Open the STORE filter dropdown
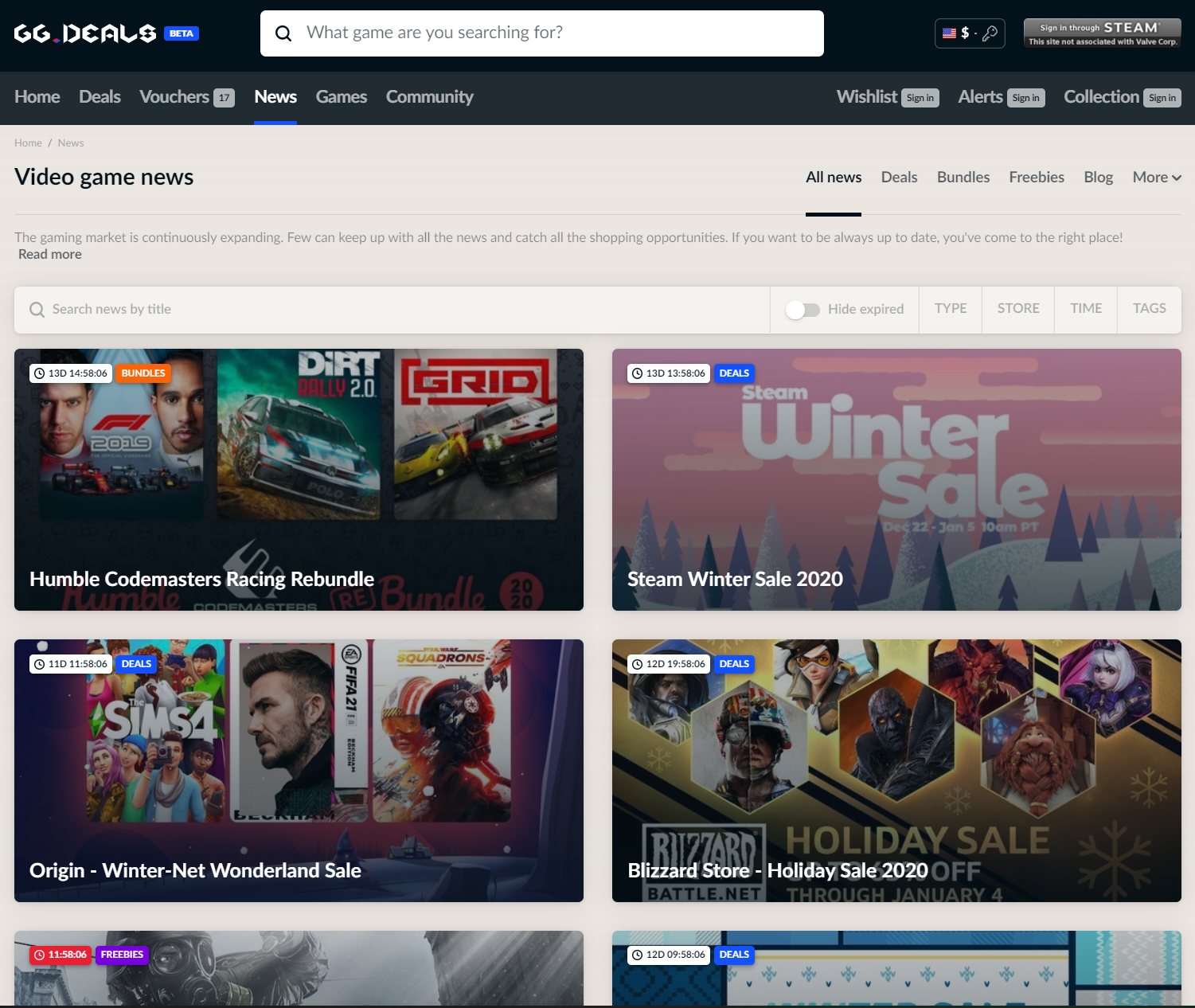 (x=1018, y=309)
